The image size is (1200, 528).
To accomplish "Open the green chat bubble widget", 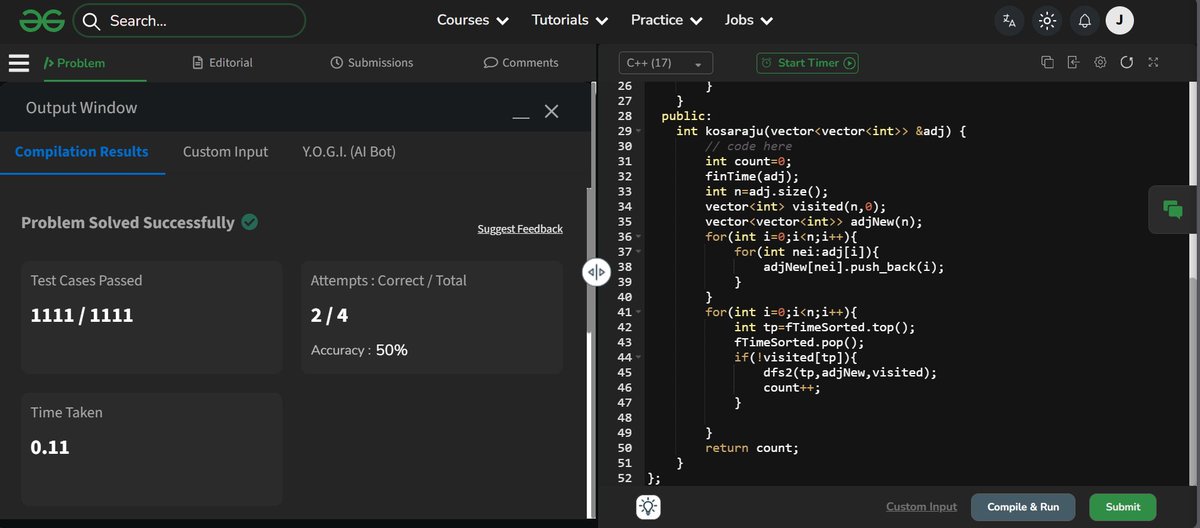I will pos(1173,209).
